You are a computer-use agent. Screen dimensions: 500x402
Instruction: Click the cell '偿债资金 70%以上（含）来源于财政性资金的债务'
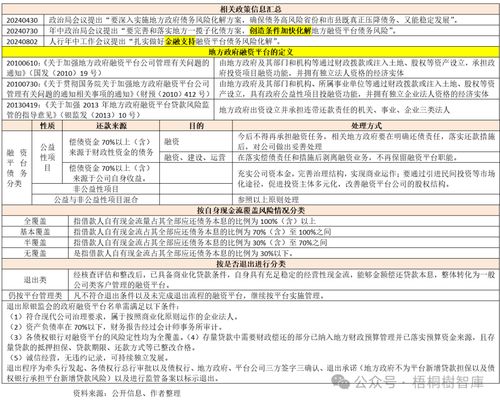(111, 147)
